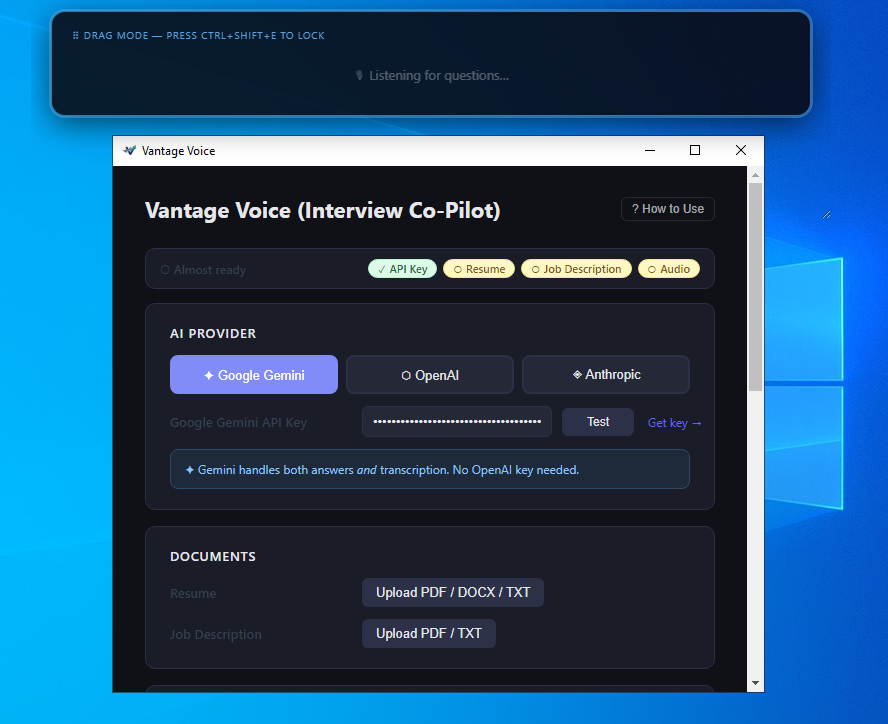Click the Audio status badge
This screenshot has height=724, width=888.
(668, 268)
